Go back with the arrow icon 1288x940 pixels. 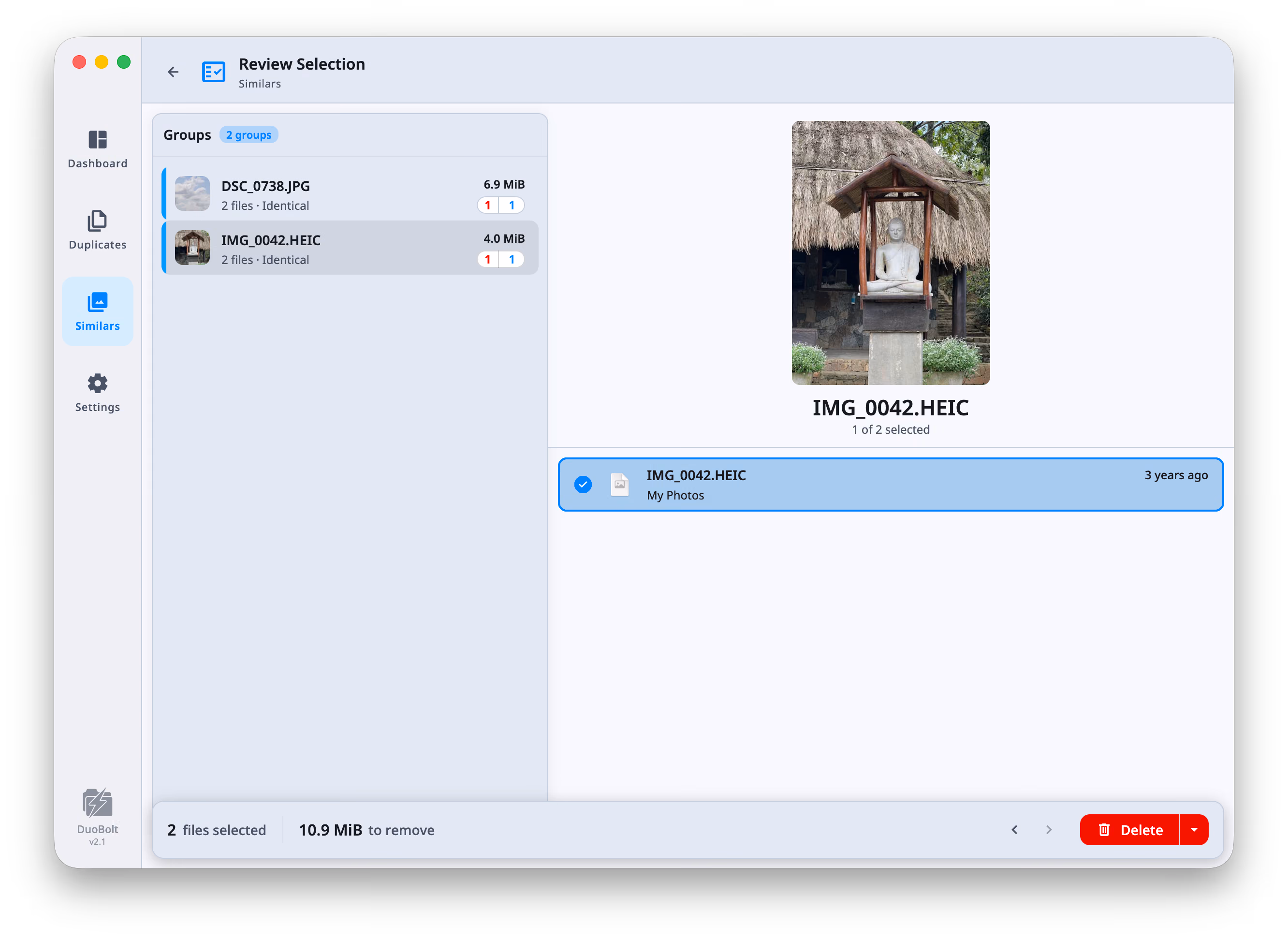173,72
